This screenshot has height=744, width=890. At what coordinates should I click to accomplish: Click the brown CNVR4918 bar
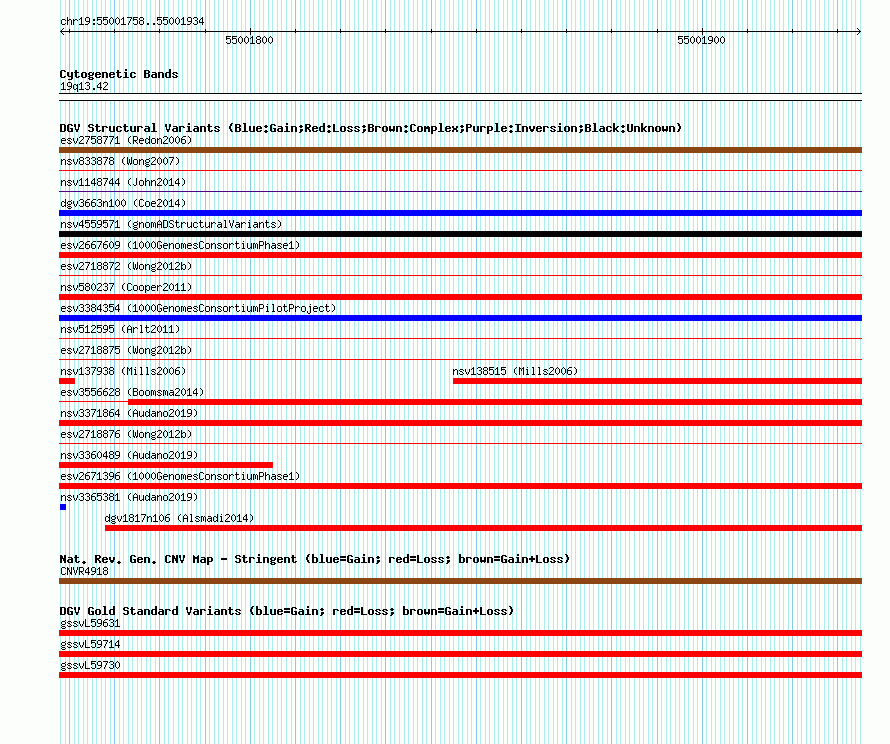tap(460, 581)
